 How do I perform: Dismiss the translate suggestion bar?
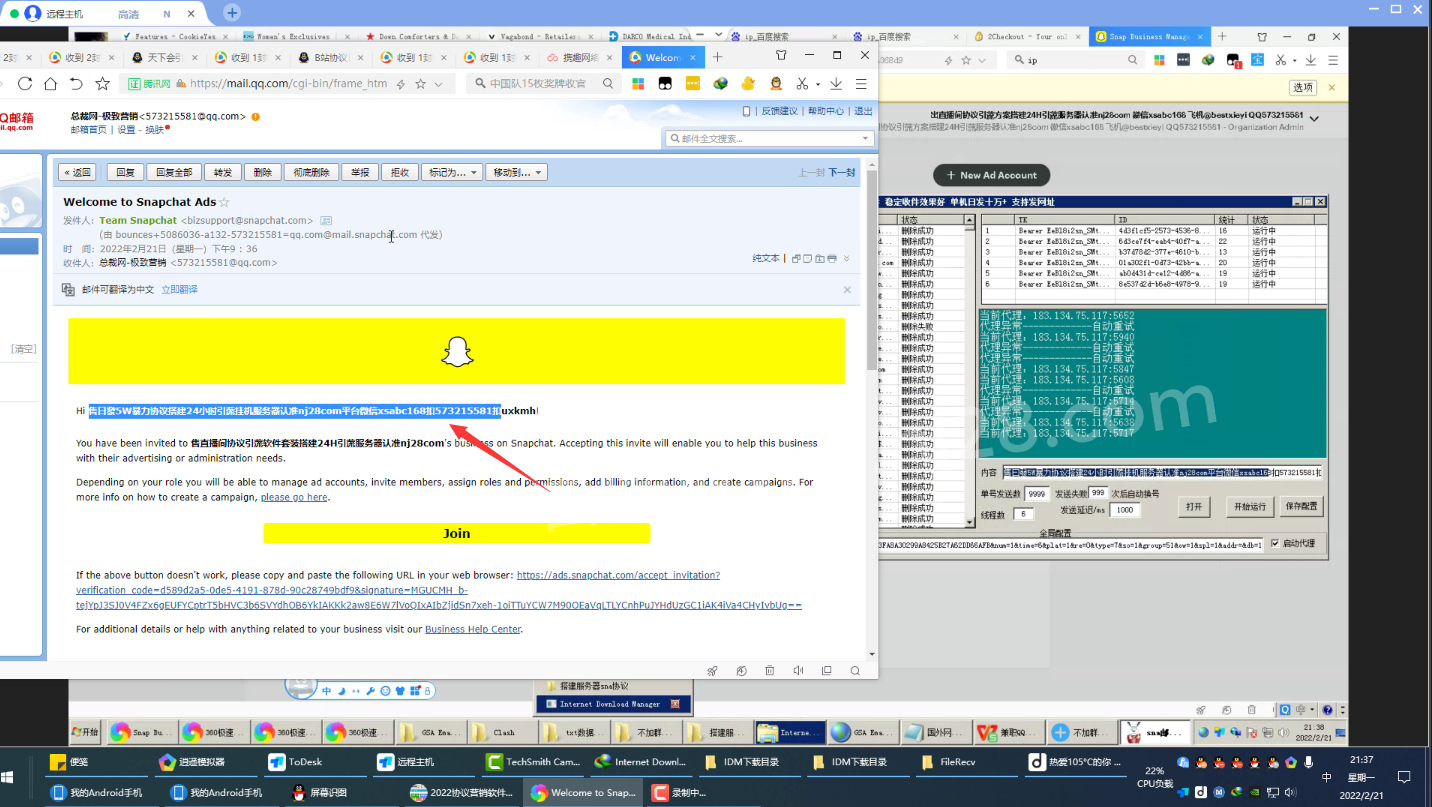click(x=847, y=290)
